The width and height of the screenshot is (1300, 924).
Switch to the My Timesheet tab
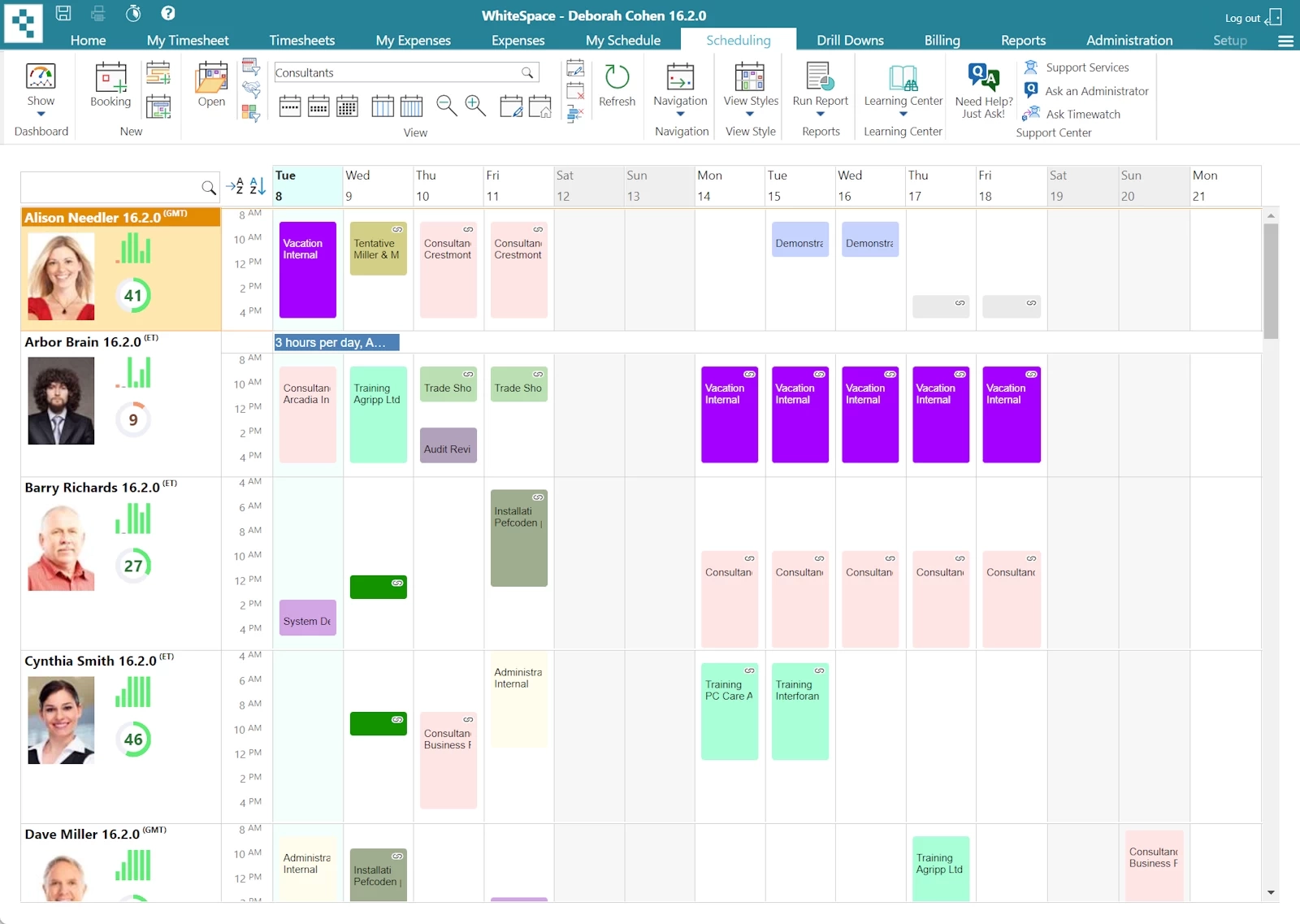[188, 40]
